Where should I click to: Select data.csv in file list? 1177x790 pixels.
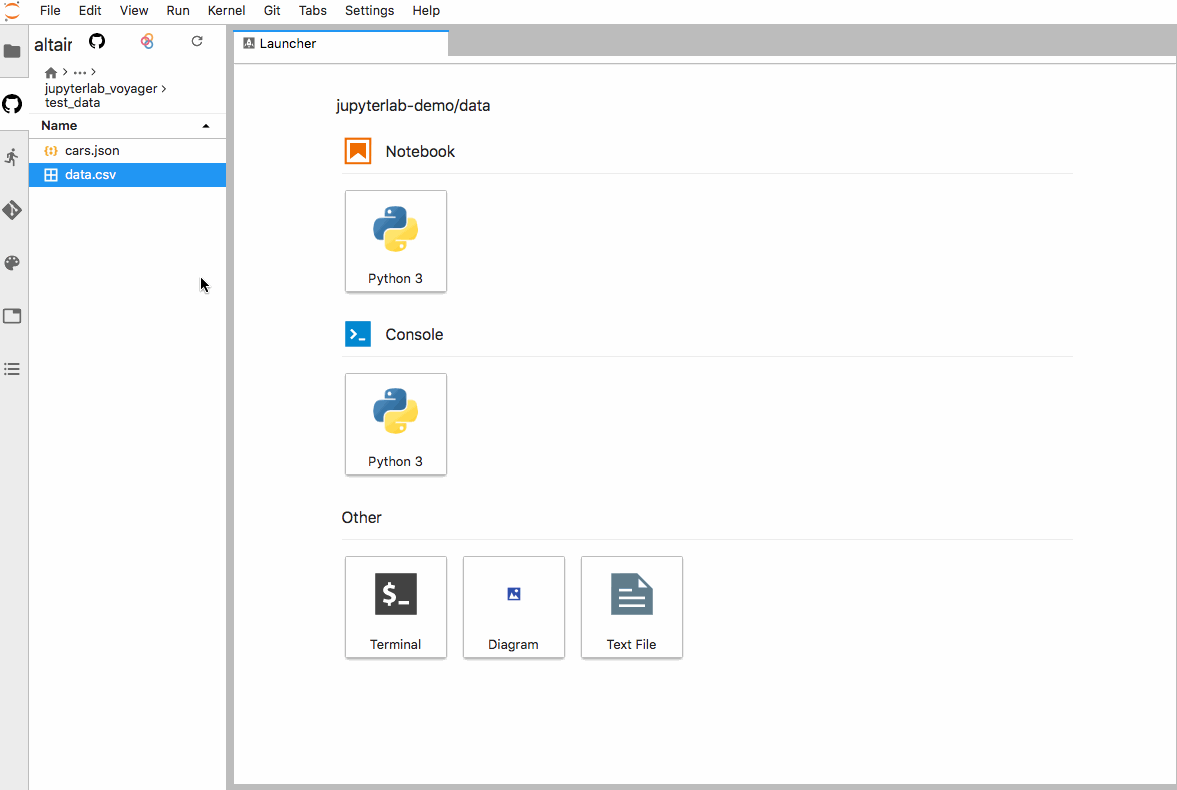click(x=128, y=175)
